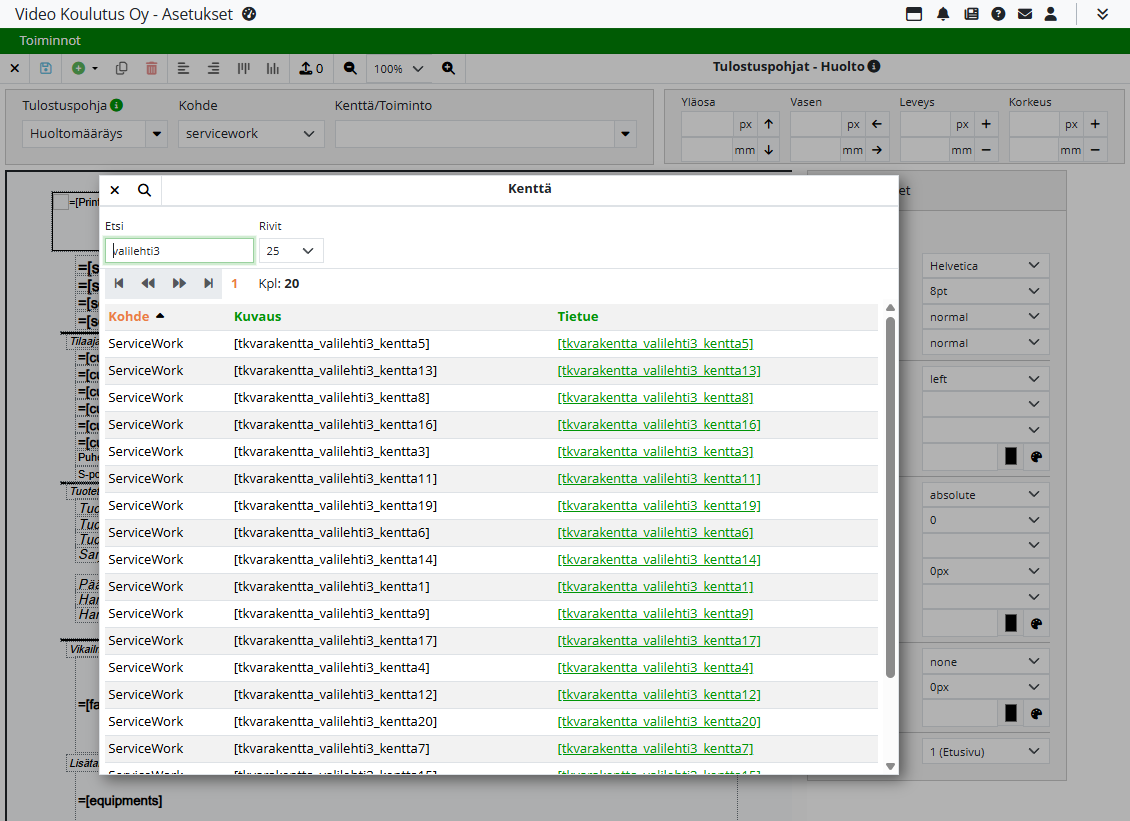Open the 1 (Etusivu) page dropdown
Screen dimensions: 1130x821
pyautogui.click(x=985, y=751)
